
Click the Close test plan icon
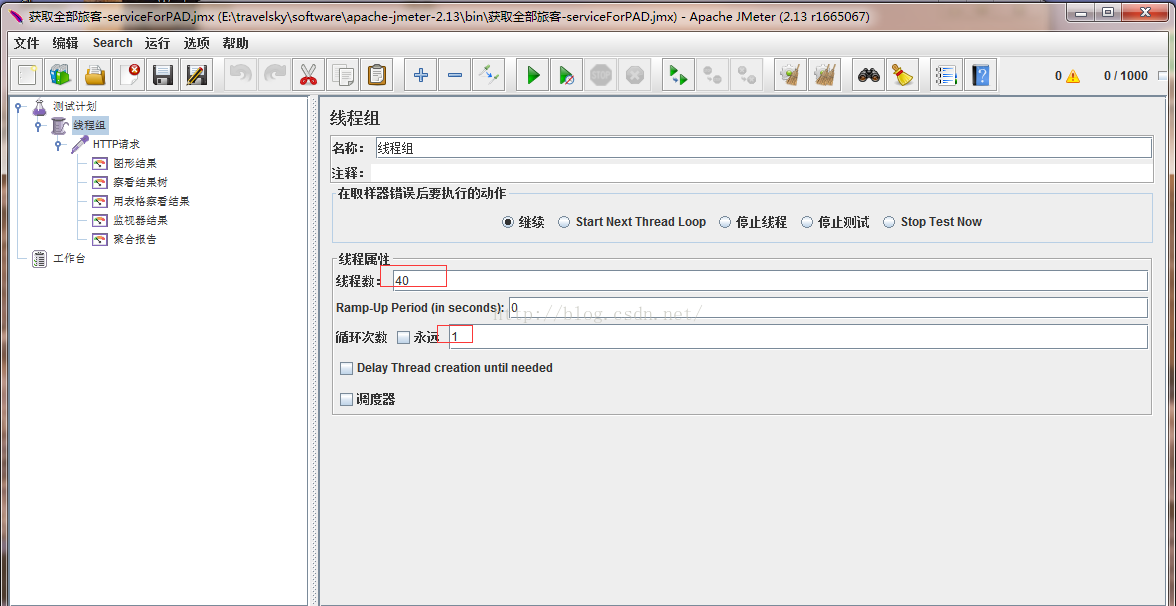(x=128, y=75)
